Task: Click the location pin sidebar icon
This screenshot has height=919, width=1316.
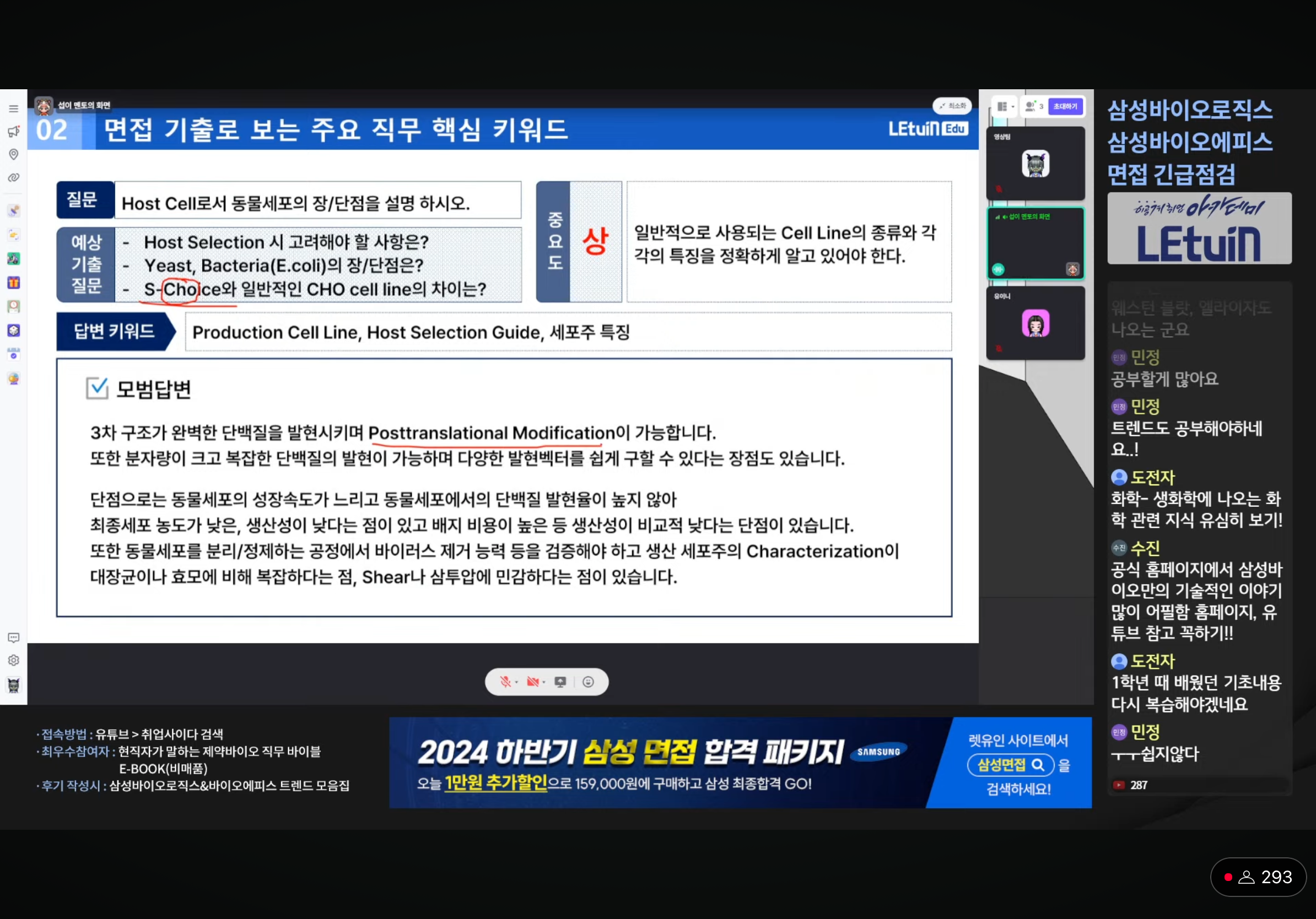Action: point(14,154)
